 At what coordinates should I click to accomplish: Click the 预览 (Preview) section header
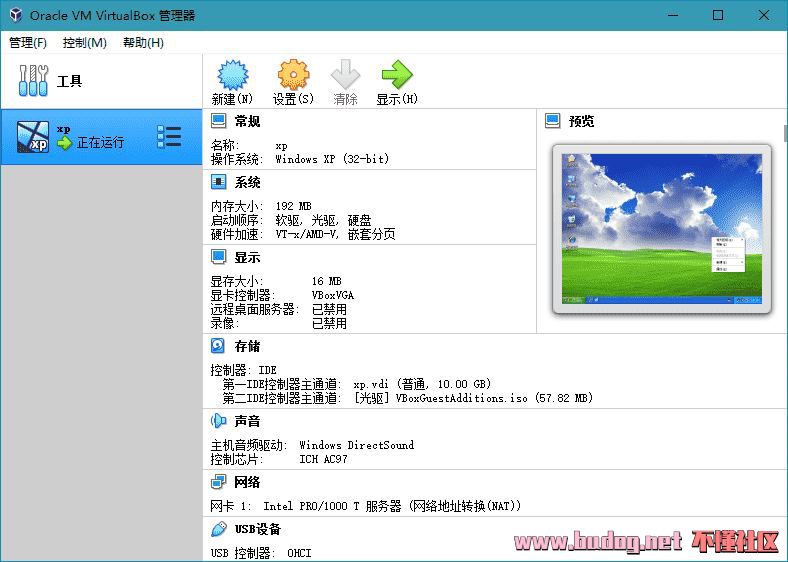581,121
